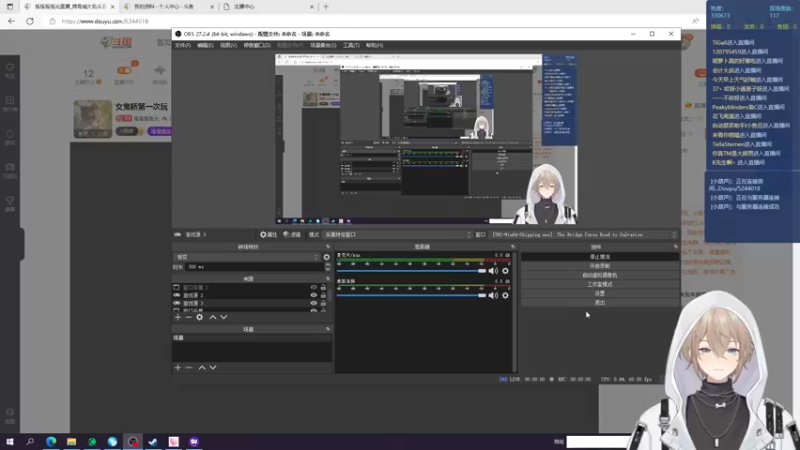This screenshot has width=800, height=450.
Task: Toggle visibility eye of 游戏源 2 source
Action: point(314,295)
